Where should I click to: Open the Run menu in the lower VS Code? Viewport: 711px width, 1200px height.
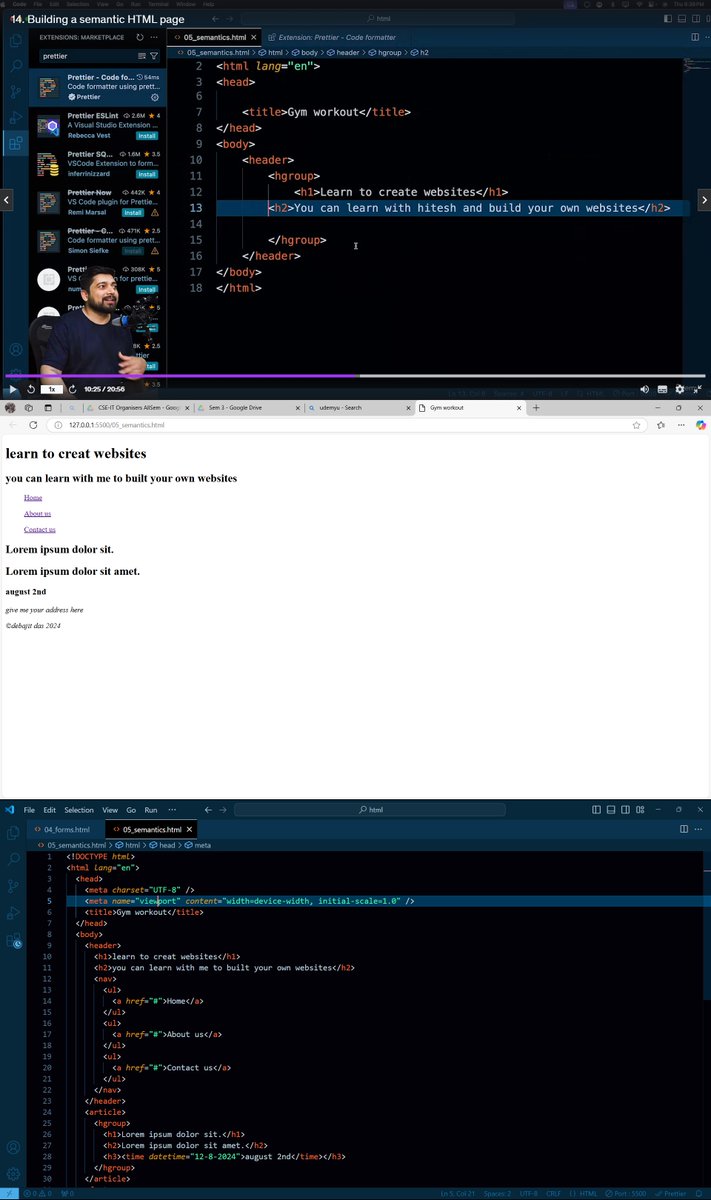click(x=151, y=810)
